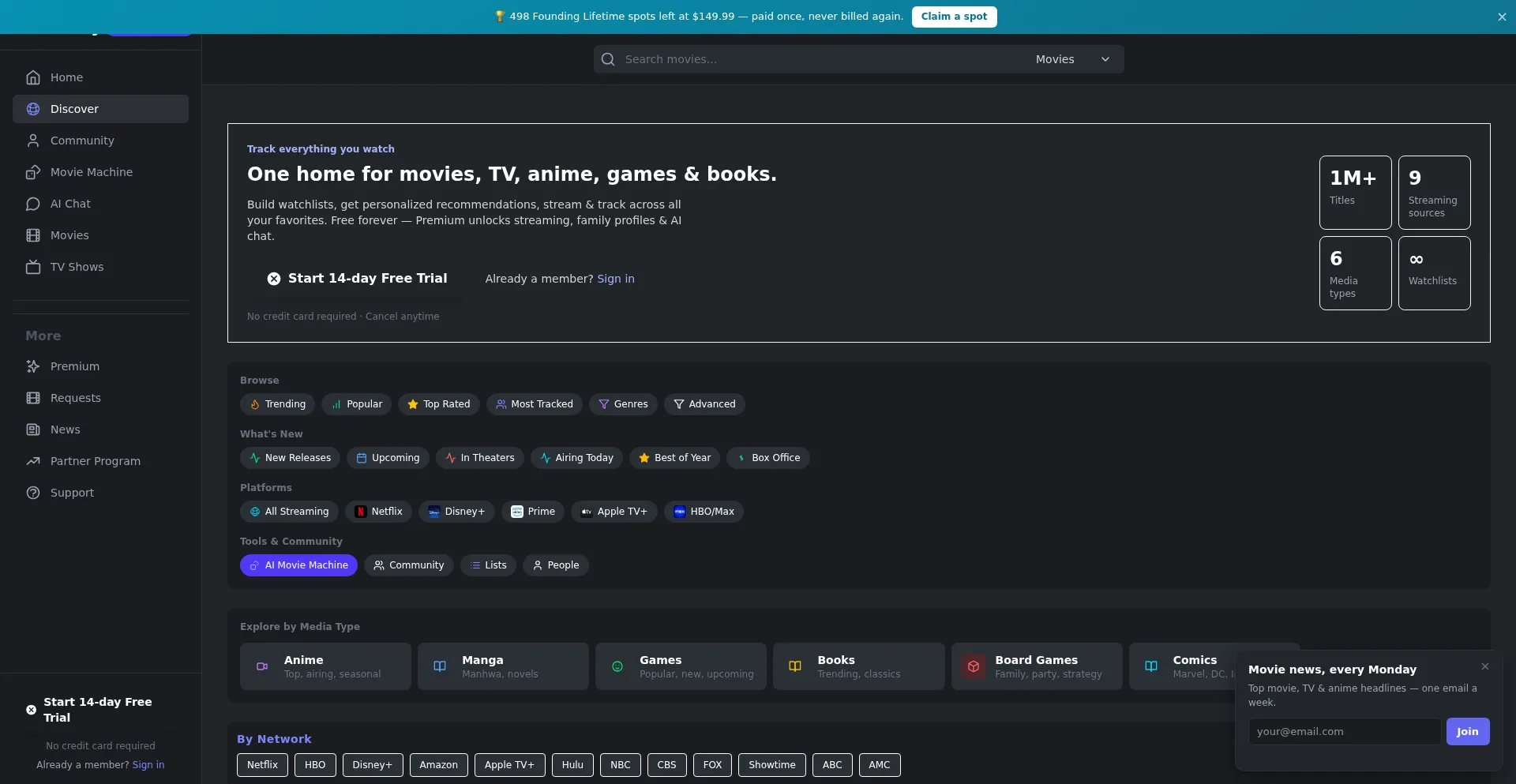Click the Top Rated star chip
The image size is (1516, 784).
pos(439,404)
